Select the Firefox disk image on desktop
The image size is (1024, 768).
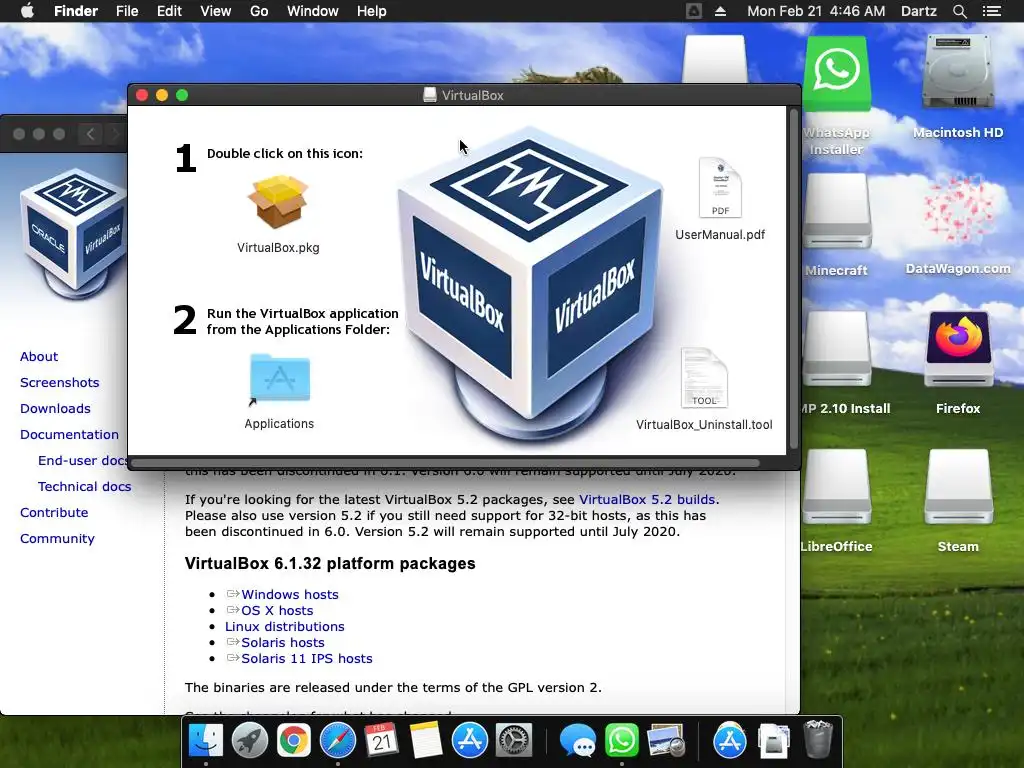(958, 349)
